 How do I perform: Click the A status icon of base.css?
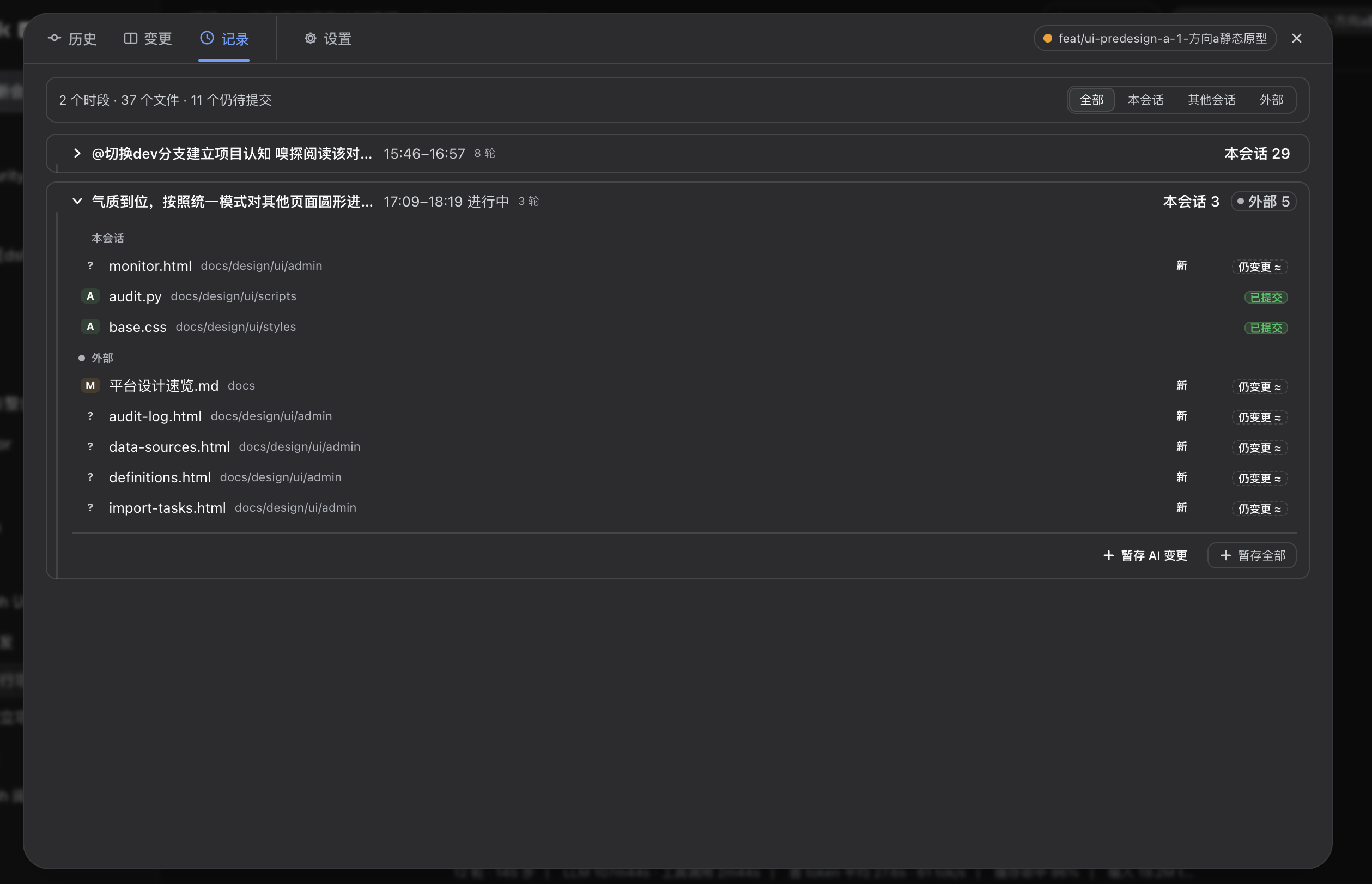(x=90, y=326)
